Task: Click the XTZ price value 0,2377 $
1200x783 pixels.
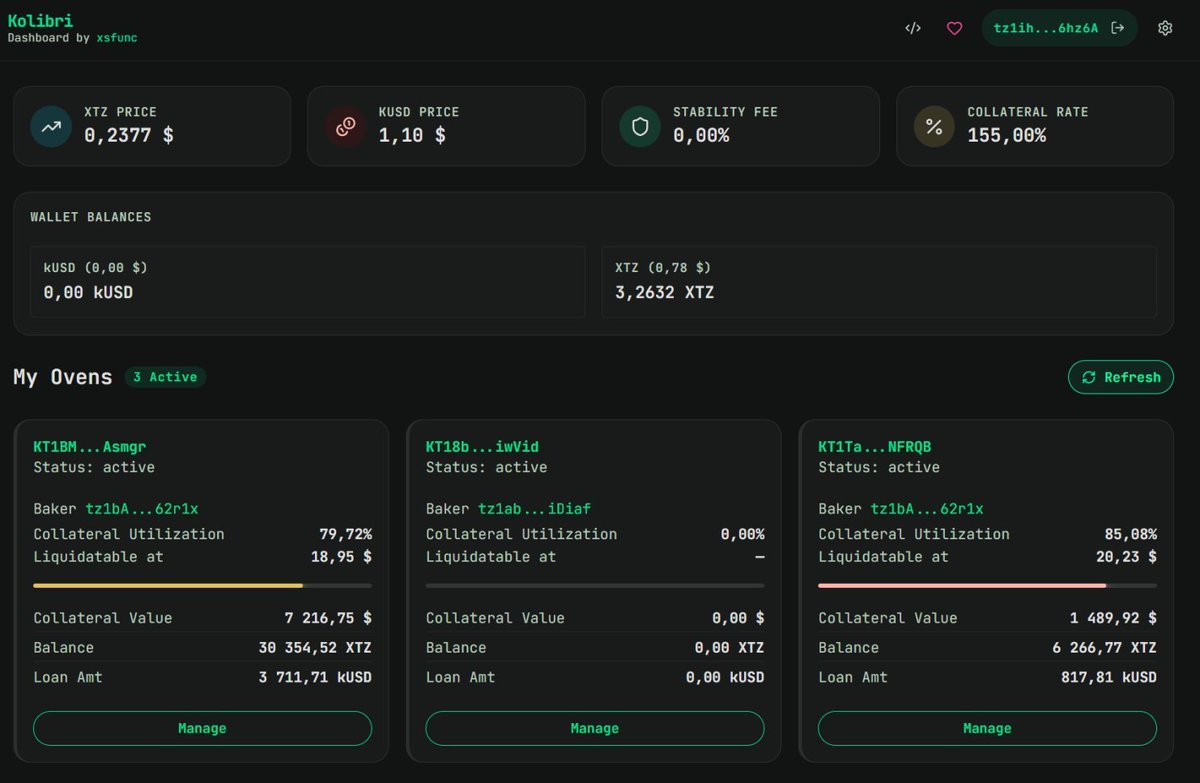Action: pos(128,135)
